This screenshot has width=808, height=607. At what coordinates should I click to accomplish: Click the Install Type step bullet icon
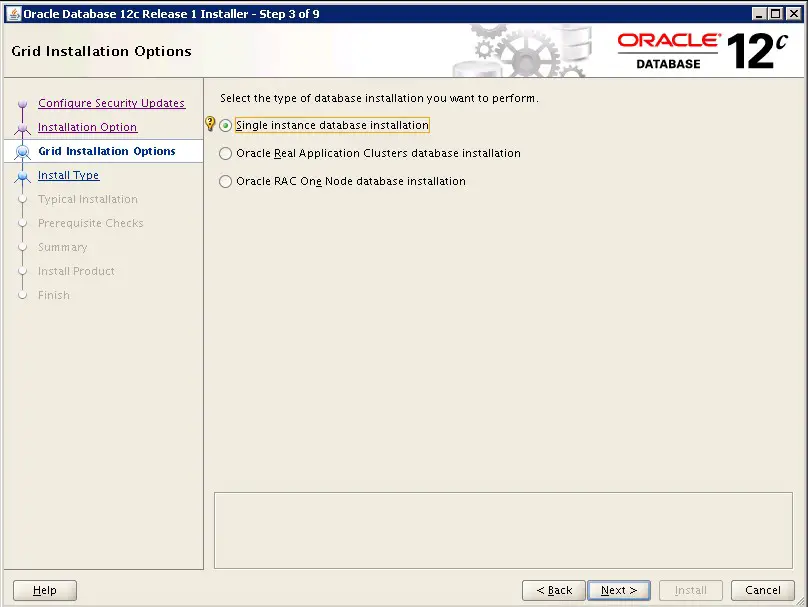tap(22, 176)
